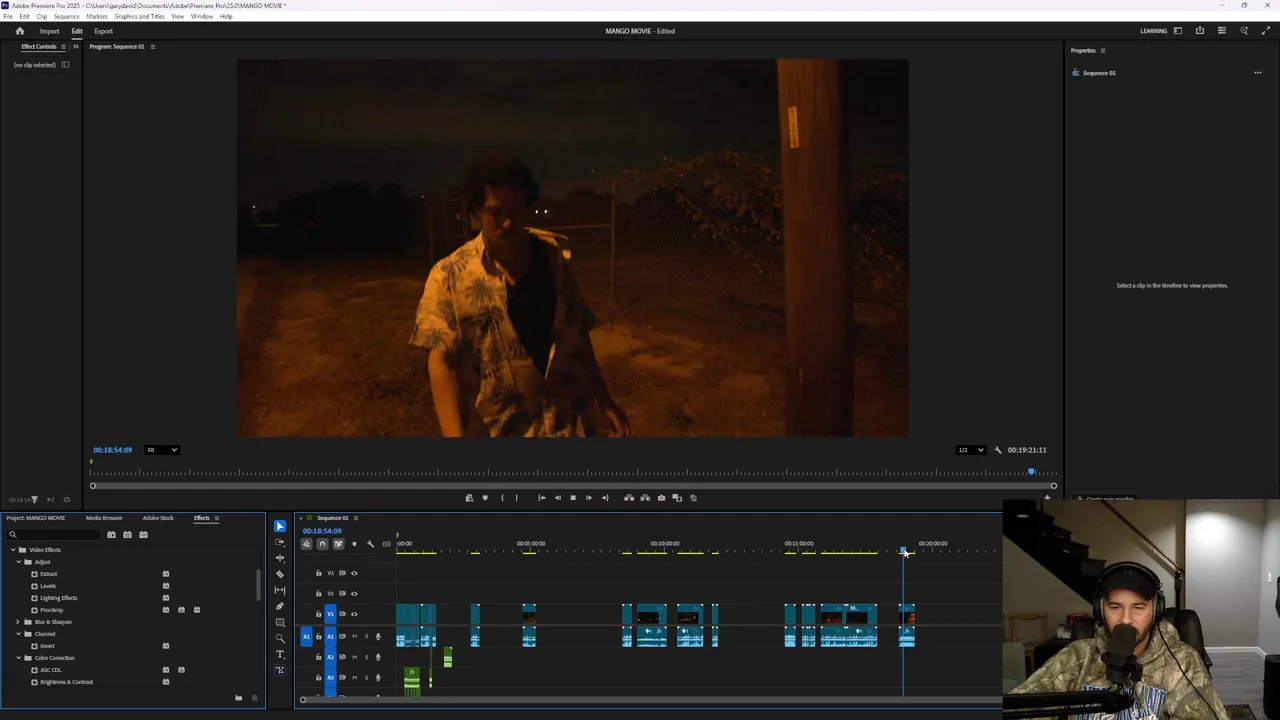Click the Extract button in program monitor

(x=645, y=498)
